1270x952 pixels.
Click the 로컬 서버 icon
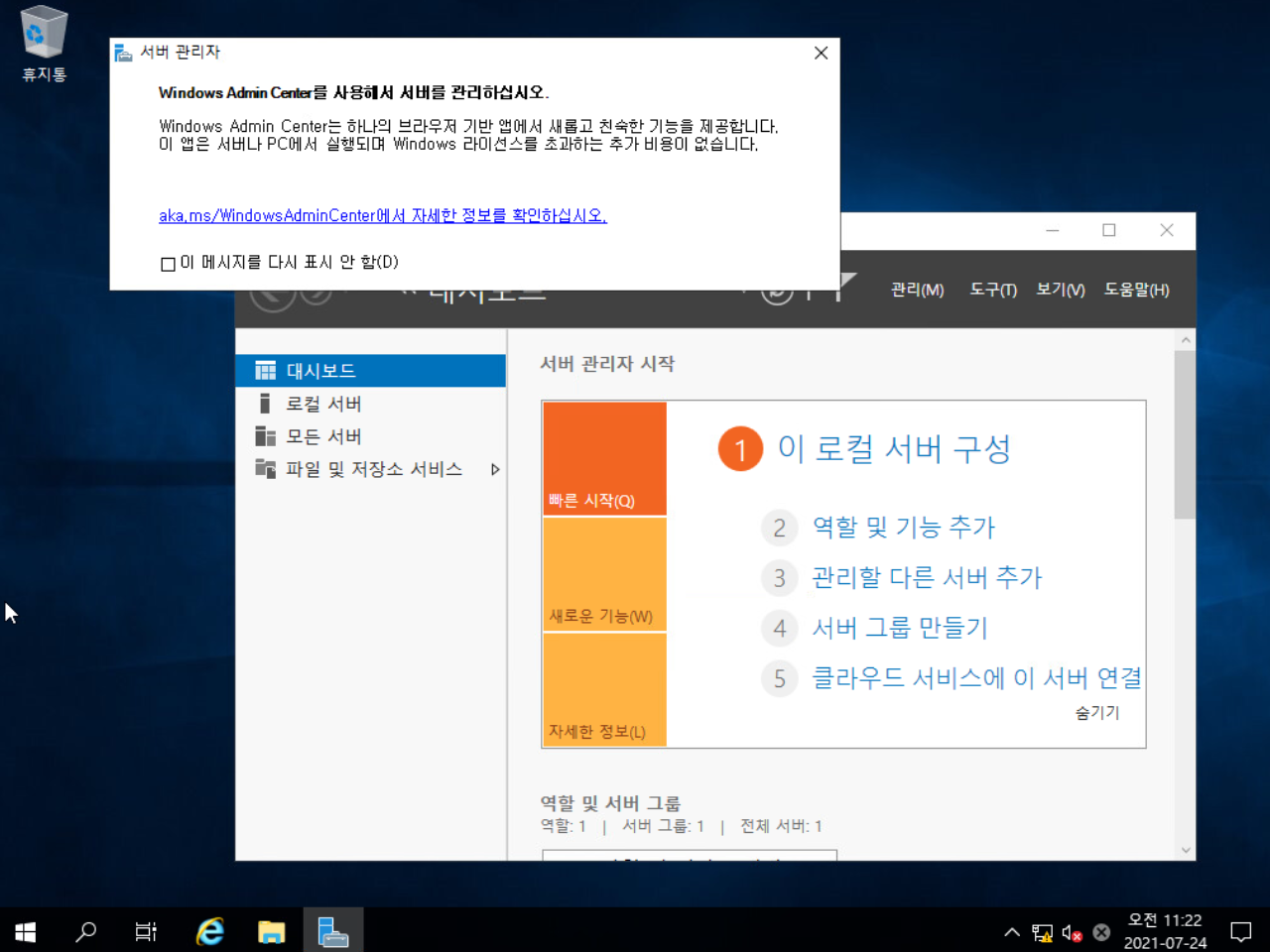point(264,404)
